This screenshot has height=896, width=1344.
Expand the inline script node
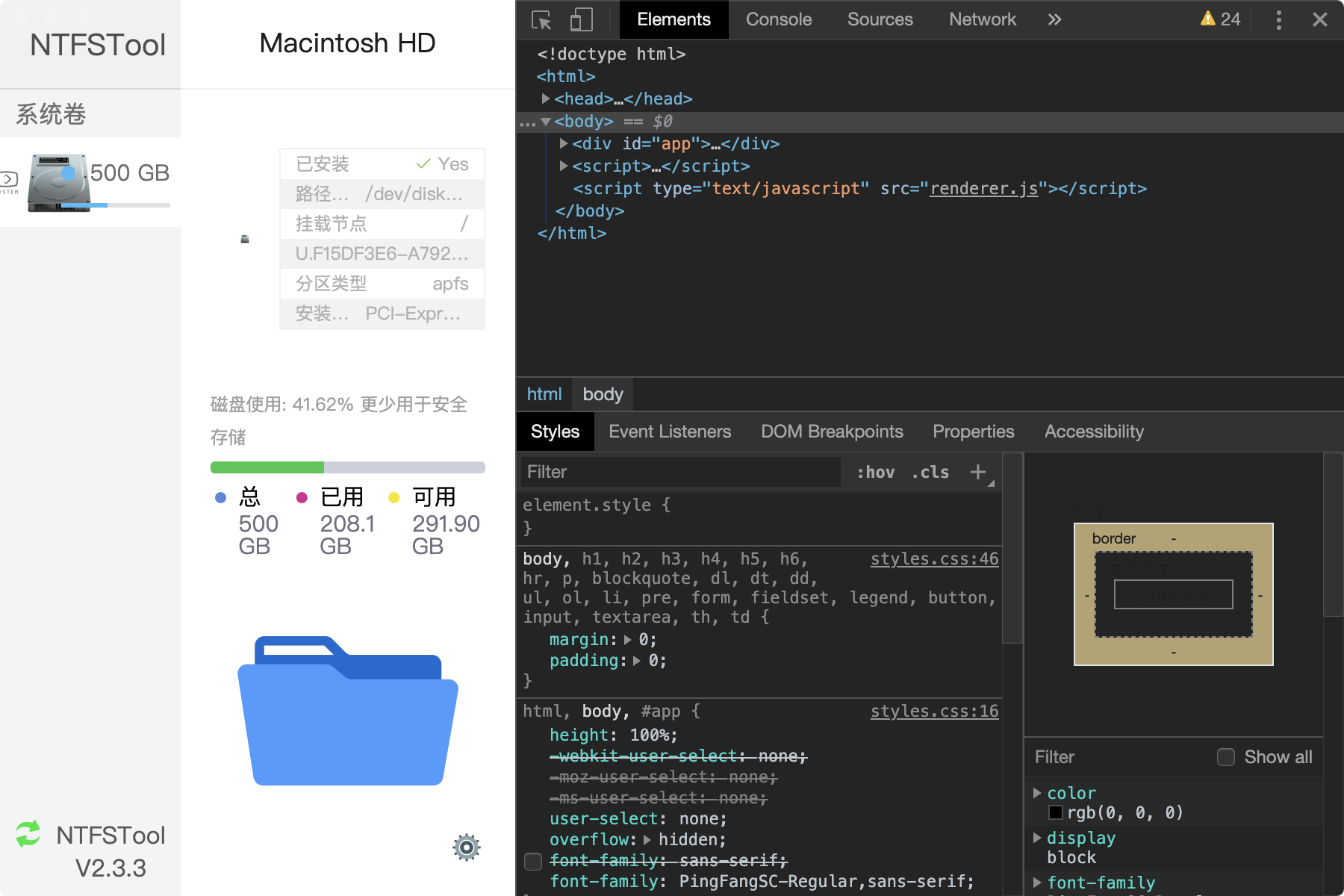(564, 166)
